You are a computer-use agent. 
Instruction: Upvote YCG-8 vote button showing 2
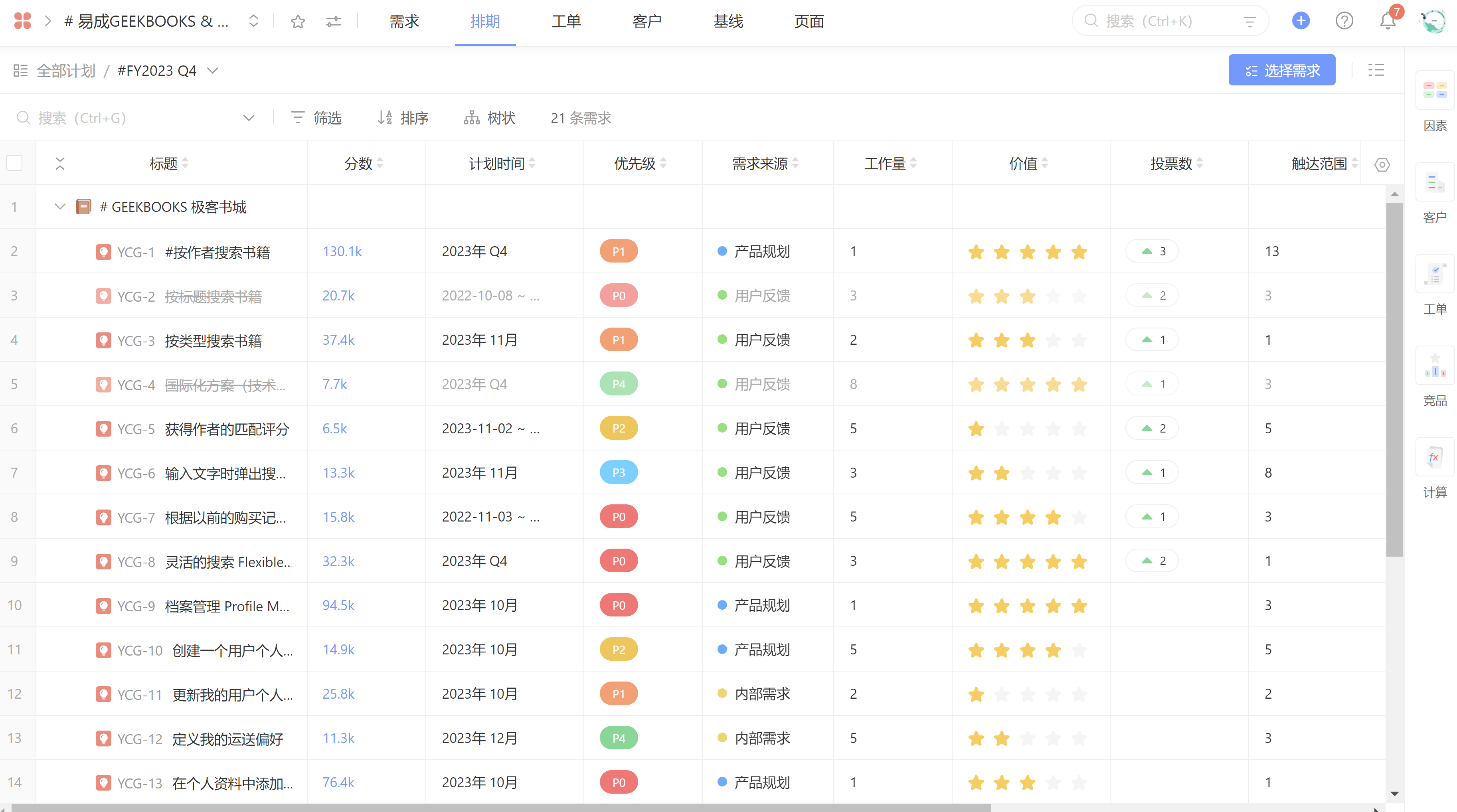[x=1152, y=561]
